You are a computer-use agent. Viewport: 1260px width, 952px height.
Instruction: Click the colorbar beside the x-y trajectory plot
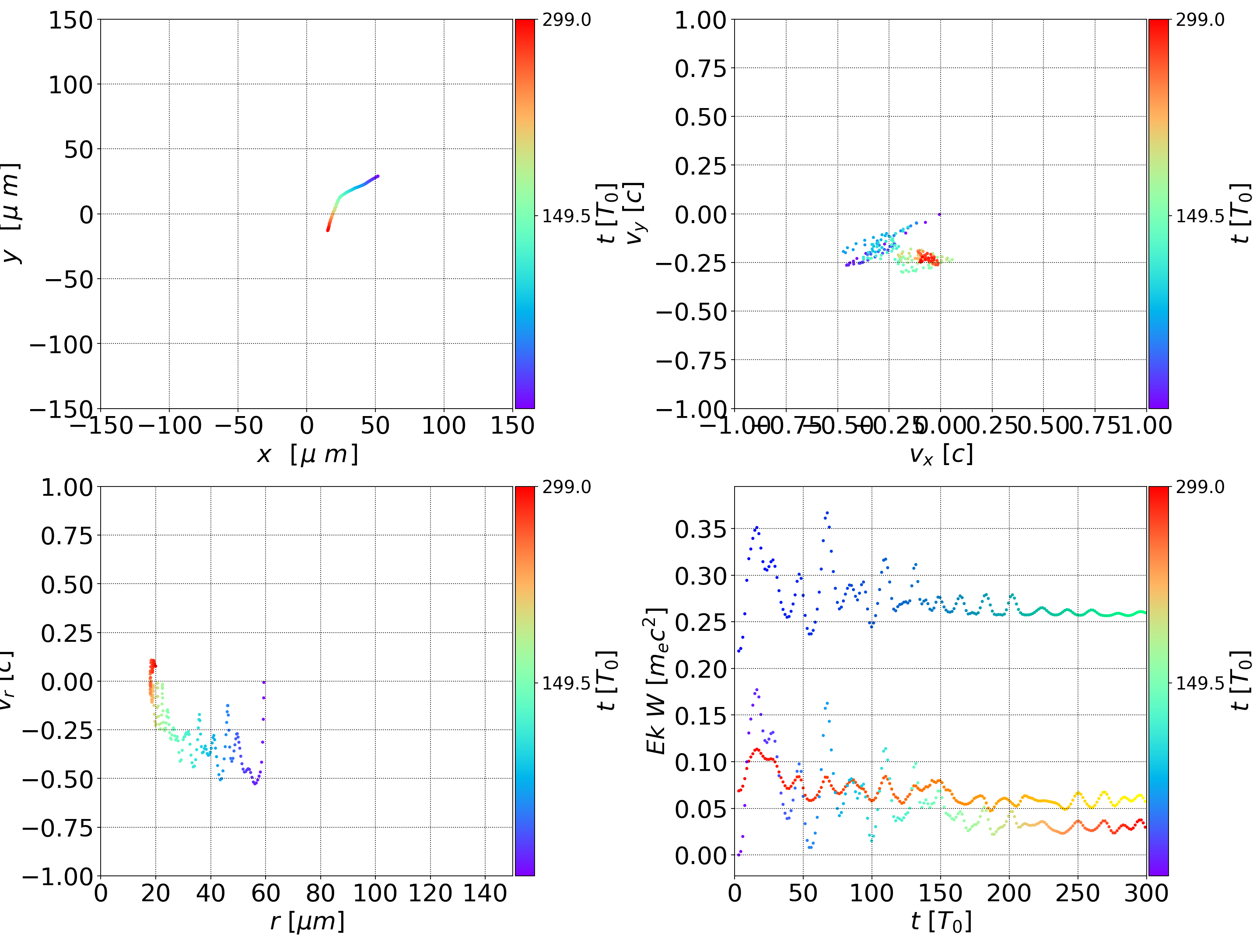pyautogui.click(x=525, y=213)
